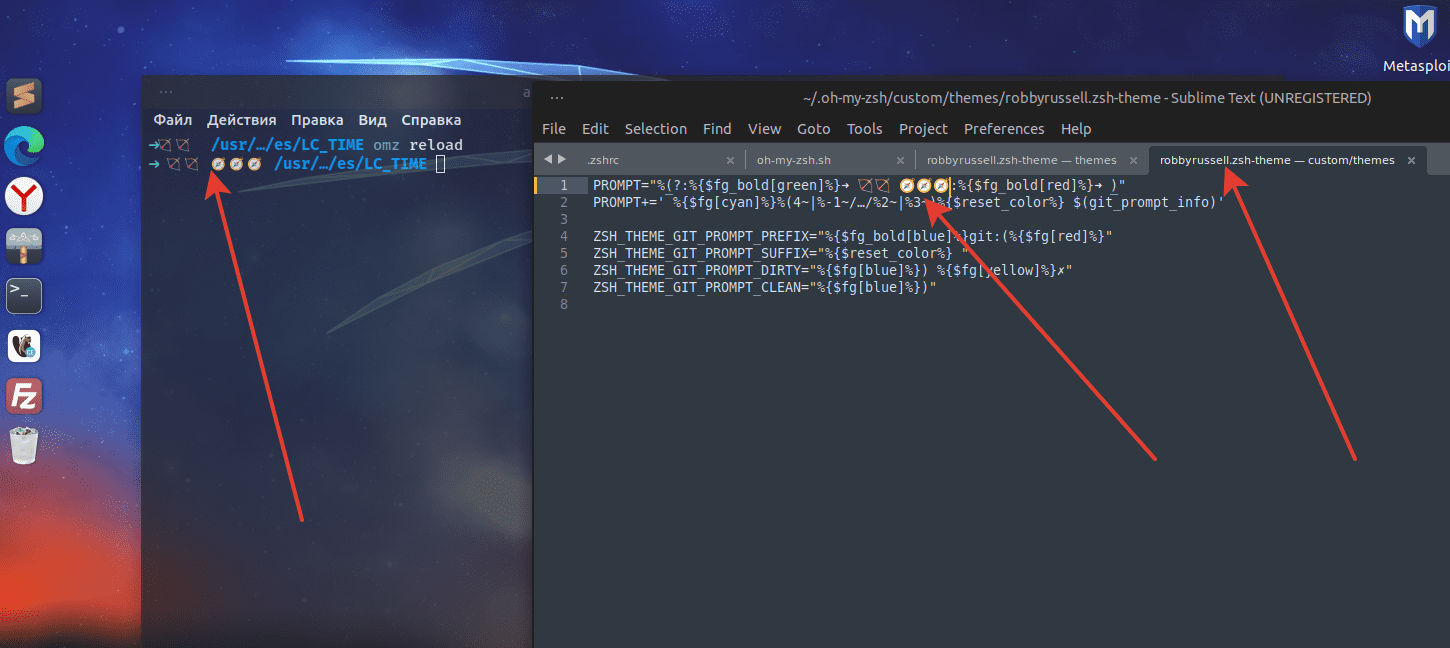Screen dimensions: 1450x648
Task: Open the Preferences menu in Sublime Text
Action: (1004, 129)
